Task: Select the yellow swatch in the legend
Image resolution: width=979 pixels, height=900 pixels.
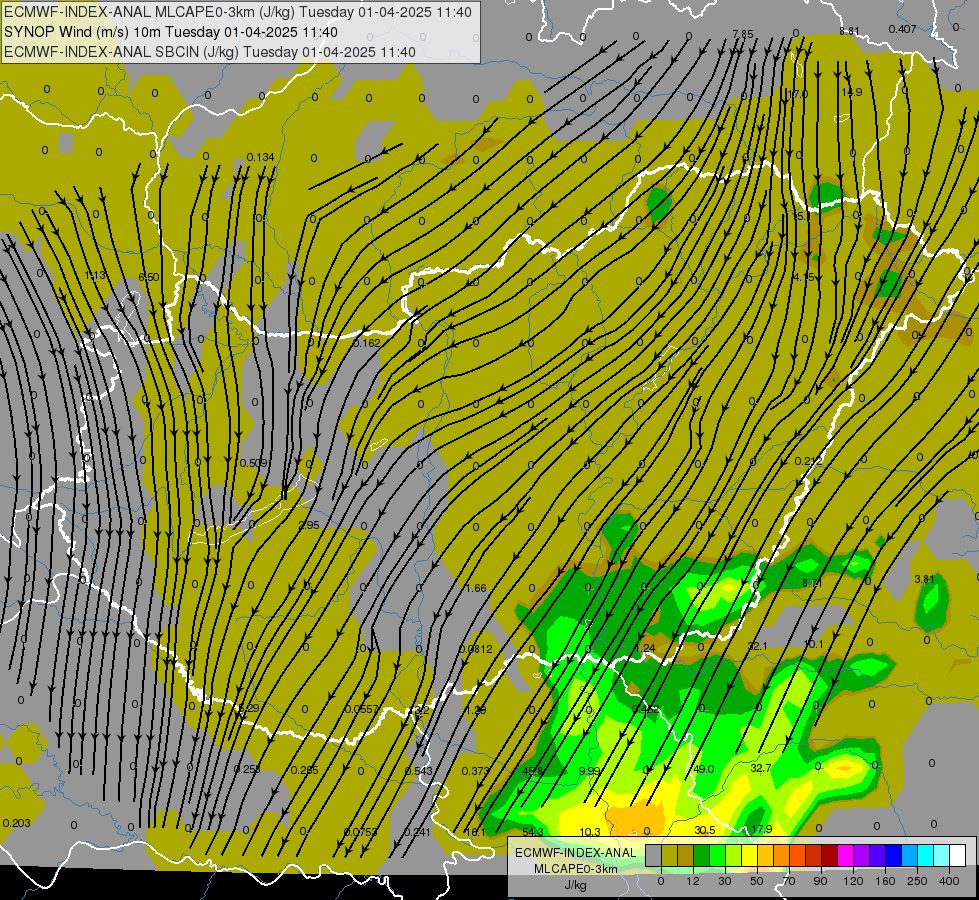Action: tap(750, 855)
